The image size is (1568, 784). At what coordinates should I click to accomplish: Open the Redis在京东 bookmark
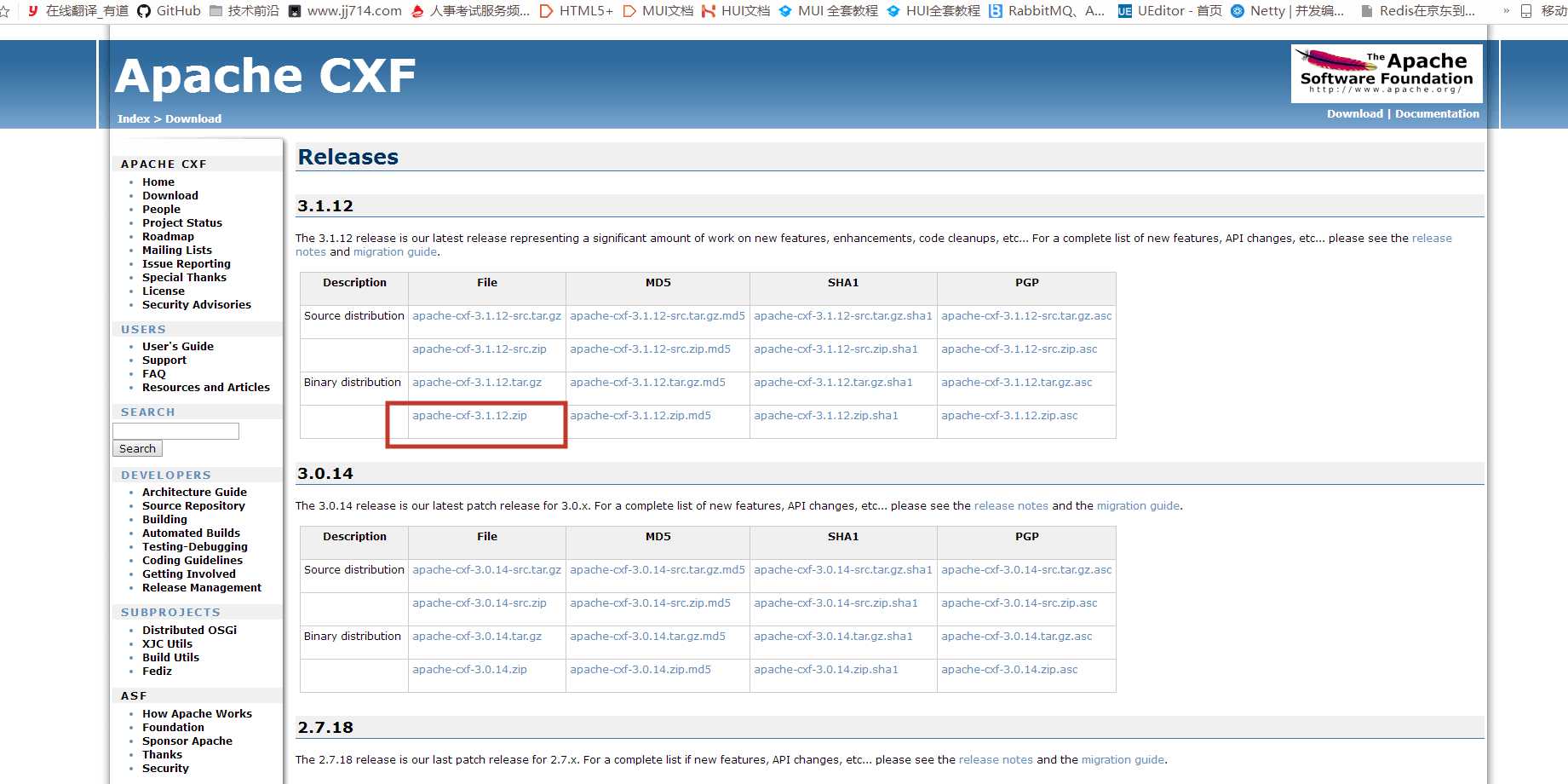pyautogui.click(x=1418, y=11)
